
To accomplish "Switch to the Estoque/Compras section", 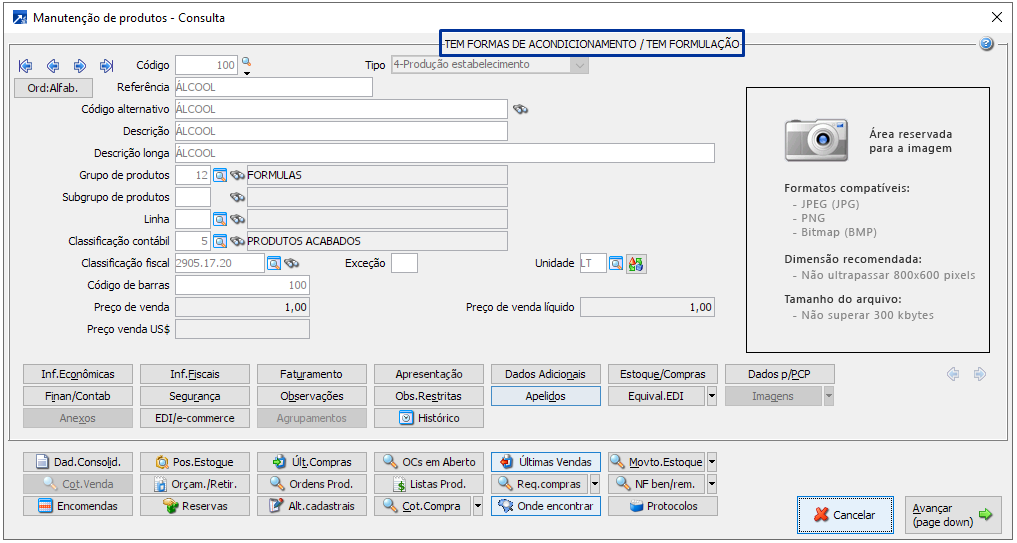I will (662, 374).
